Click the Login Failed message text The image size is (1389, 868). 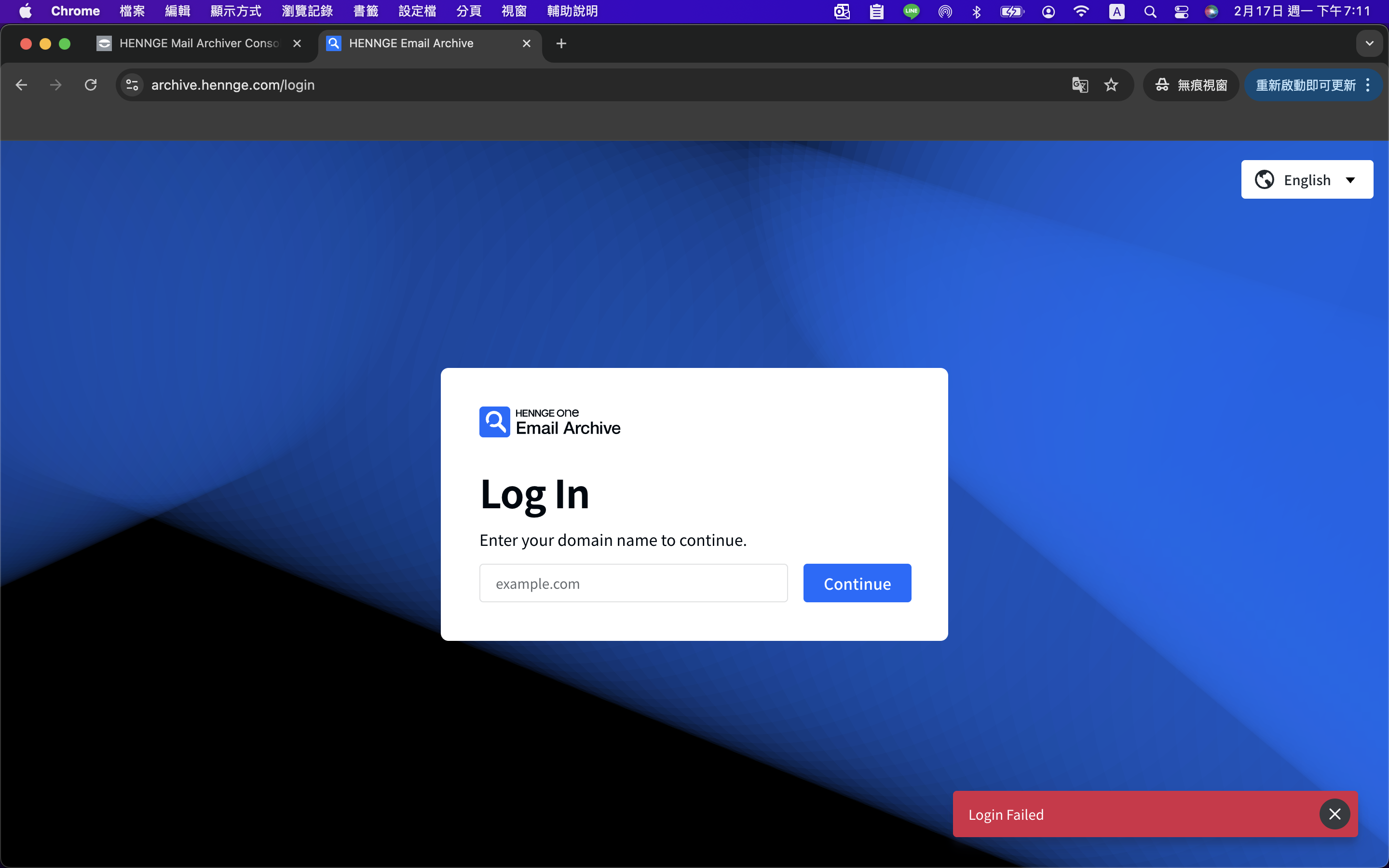click(1006, 814)
